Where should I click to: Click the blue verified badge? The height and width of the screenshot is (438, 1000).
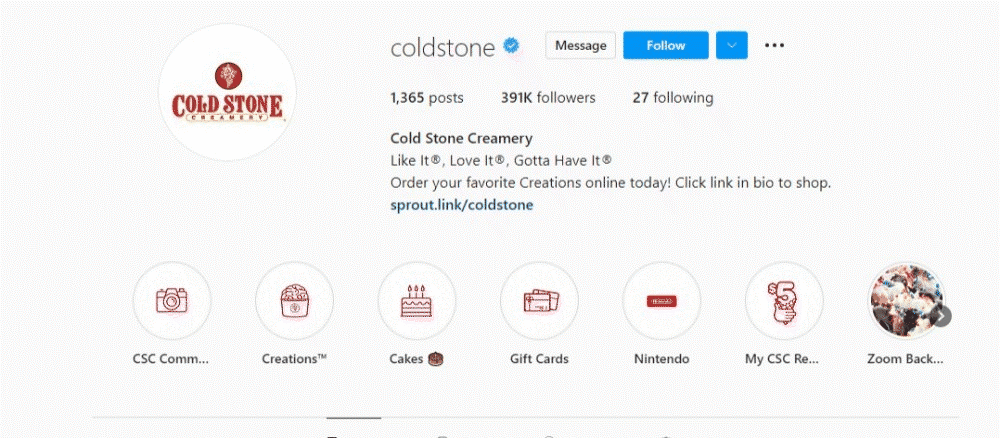point(511,45)
